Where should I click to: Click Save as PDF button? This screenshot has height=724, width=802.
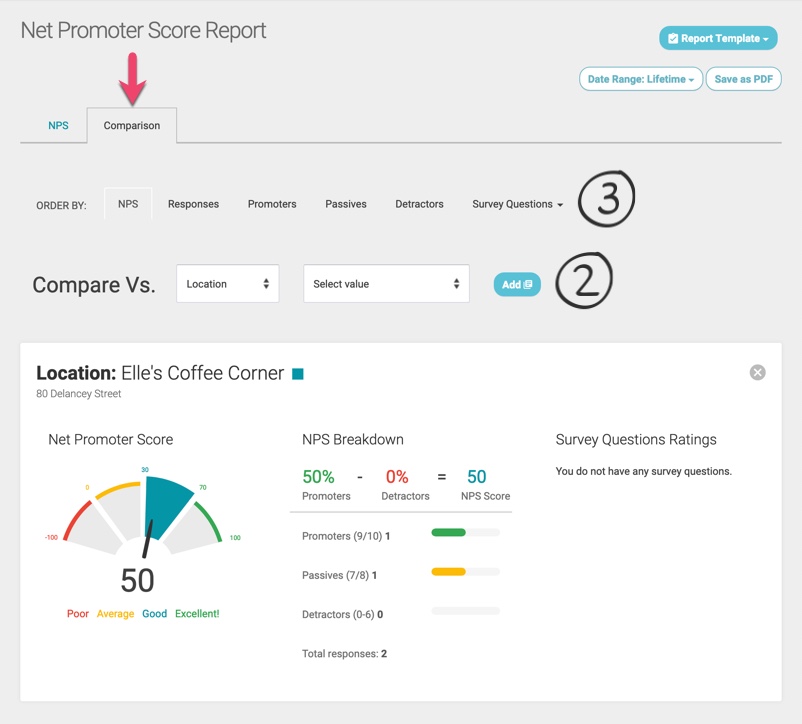743,79
